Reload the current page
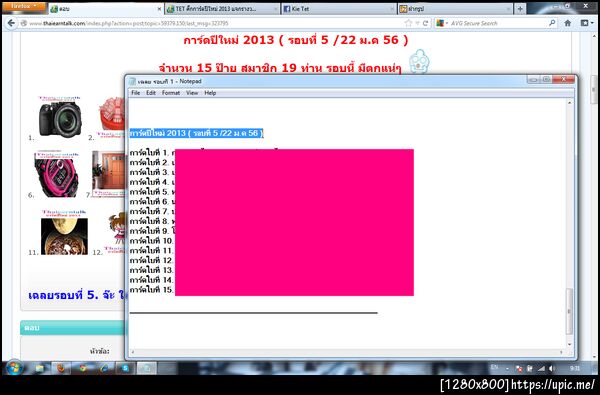This screenshot has width=600, height=395. click(x=425, y=23)
